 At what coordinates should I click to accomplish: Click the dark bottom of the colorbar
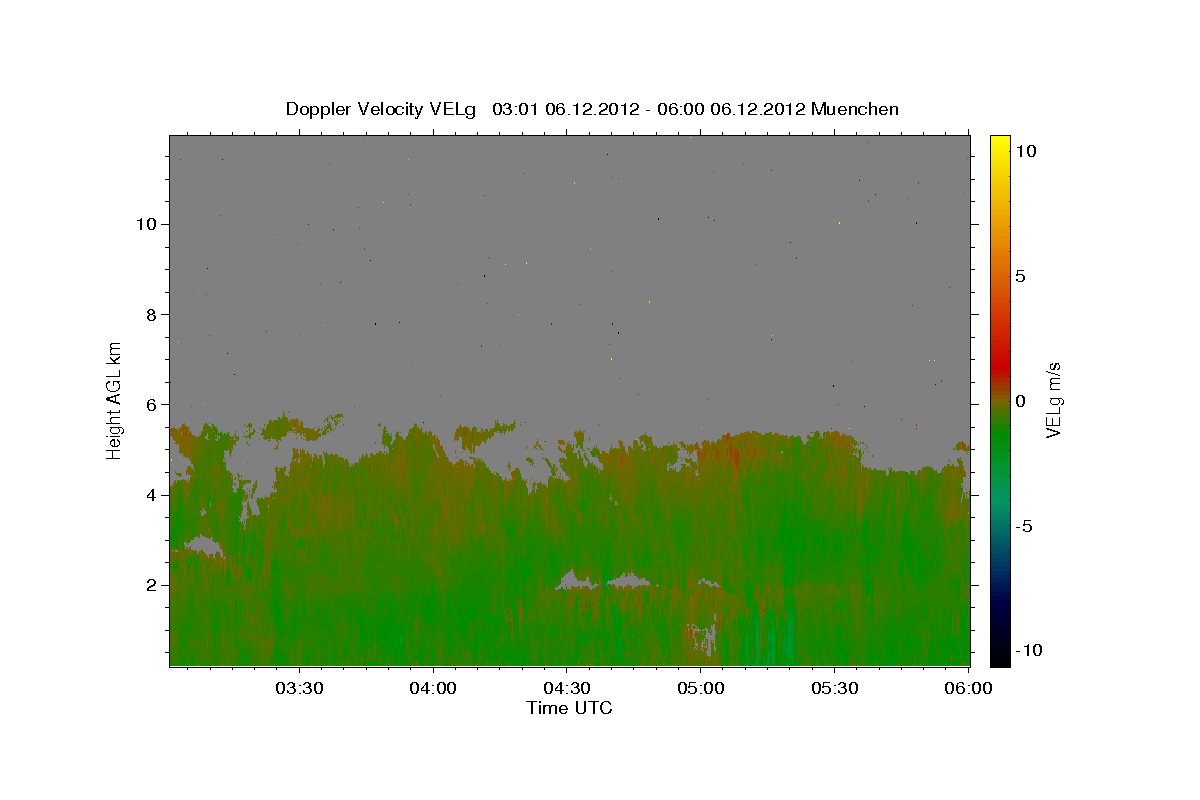(1000, 650)
